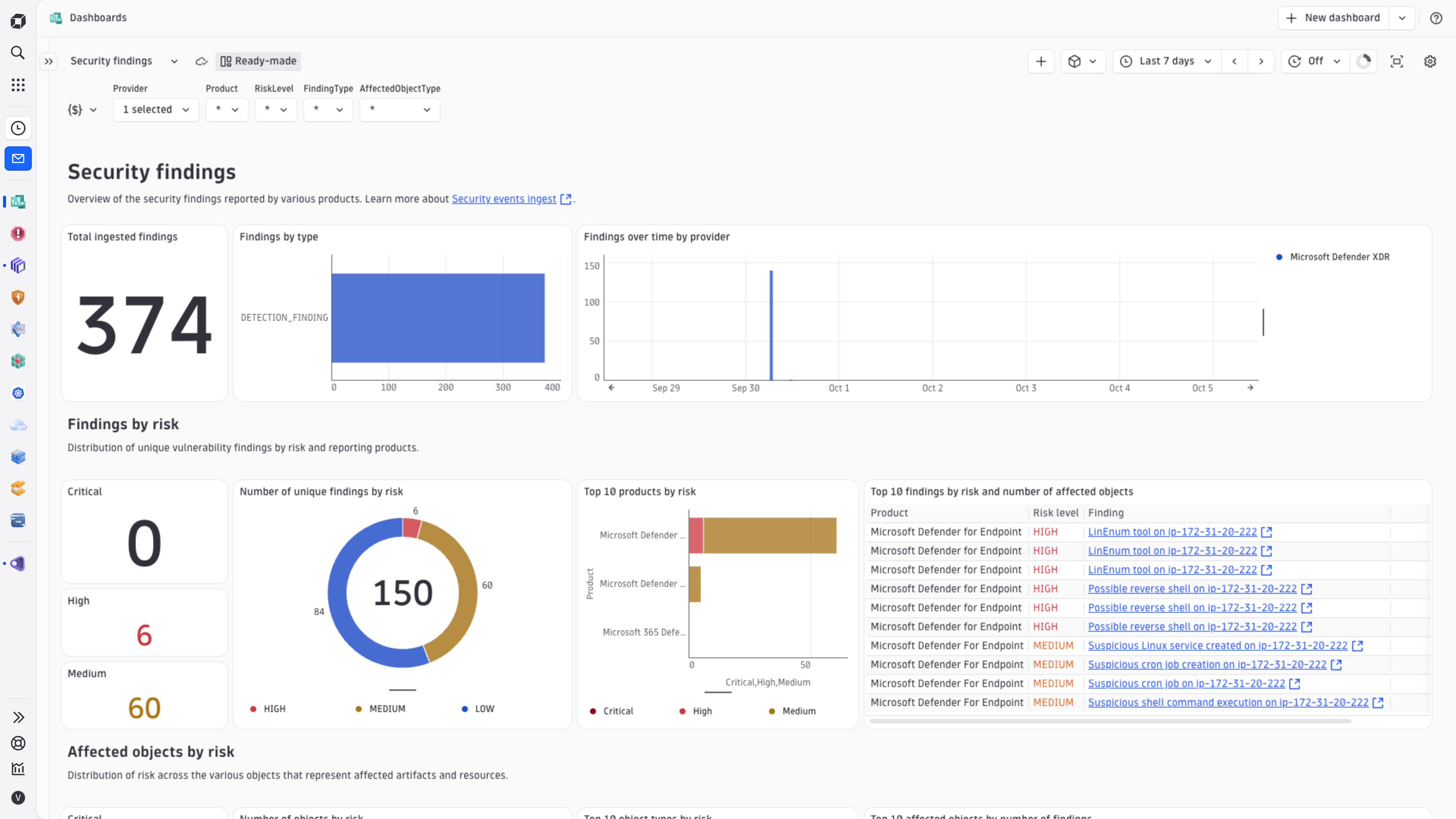Open the Dynatrace logo home icon
Screen dimensions: 1456x819
point(18,22)
